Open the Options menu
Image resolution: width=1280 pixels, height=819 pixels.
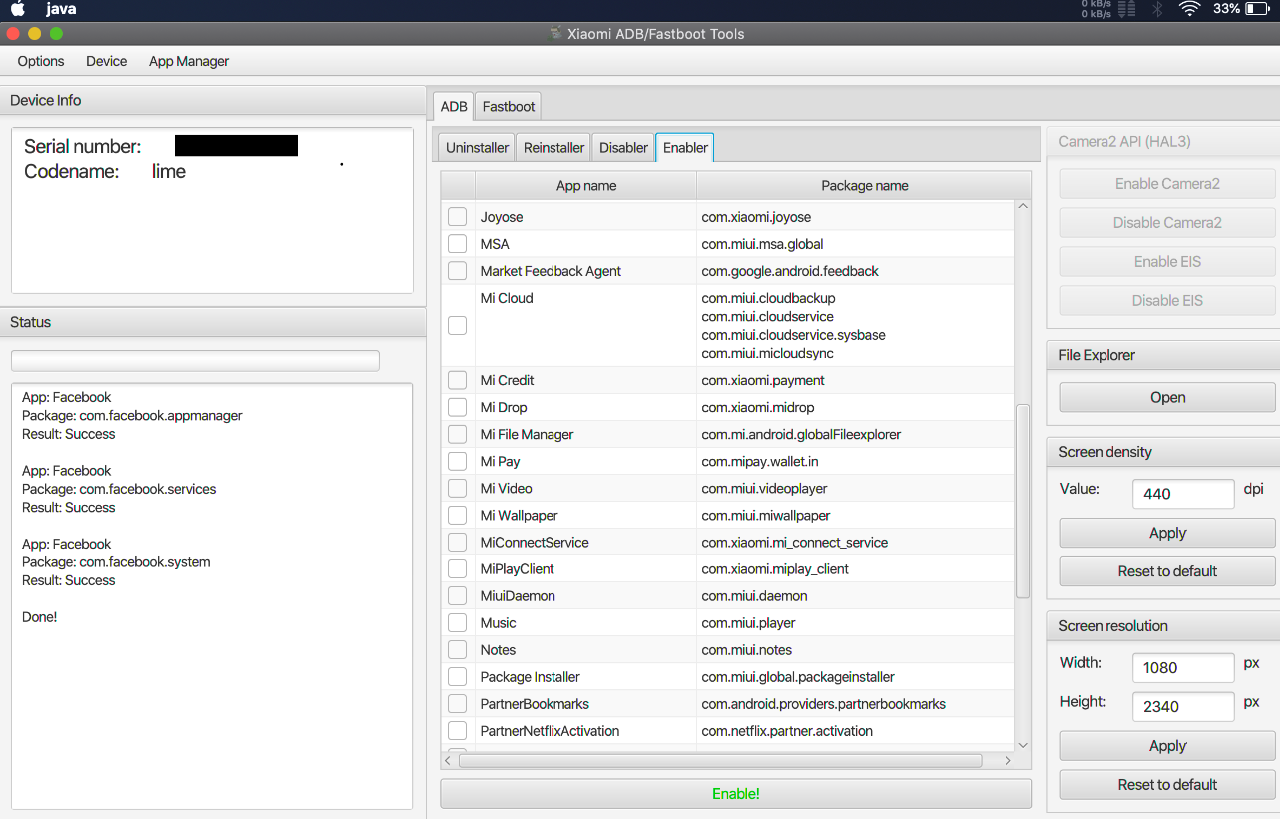coord(41,61)
